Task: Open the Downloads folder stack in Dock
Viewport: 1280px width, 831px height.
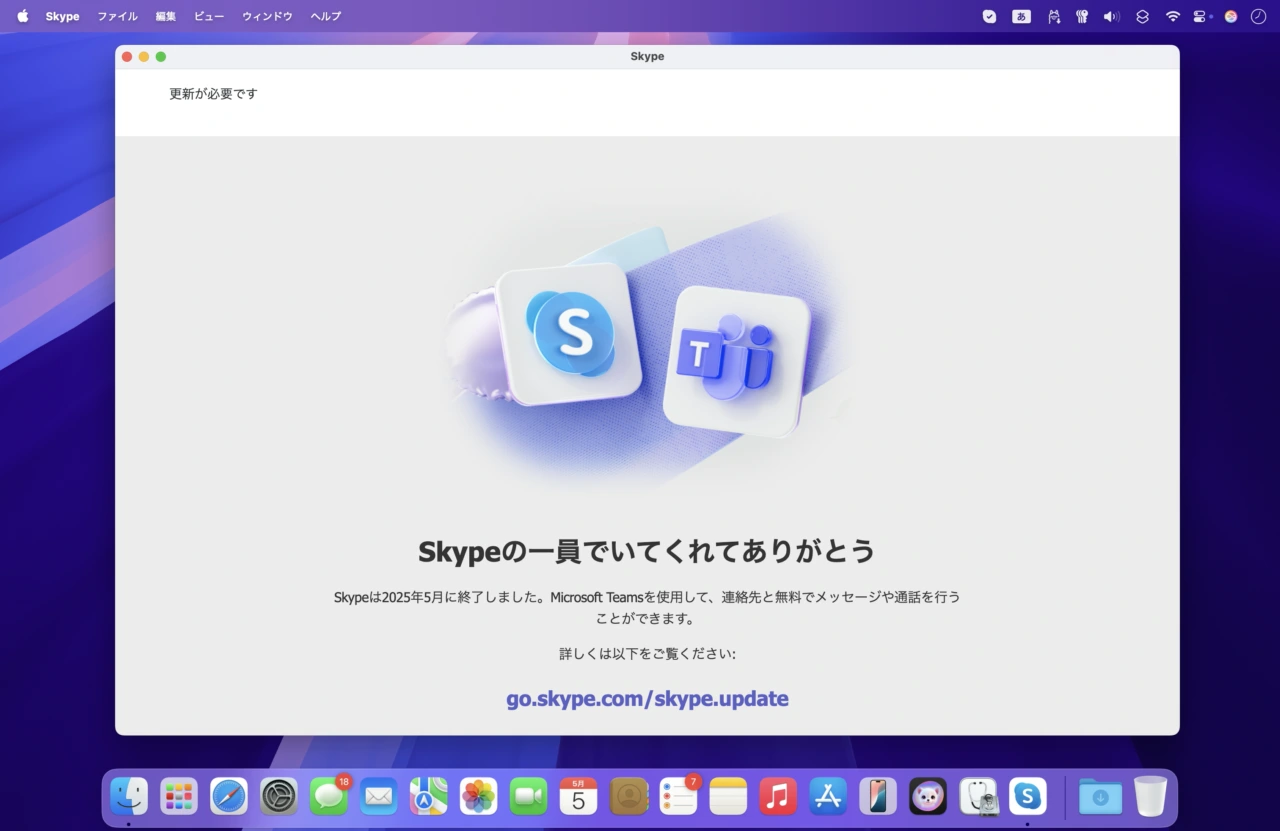Action: pyautogui.click(x=1100, y=796)
